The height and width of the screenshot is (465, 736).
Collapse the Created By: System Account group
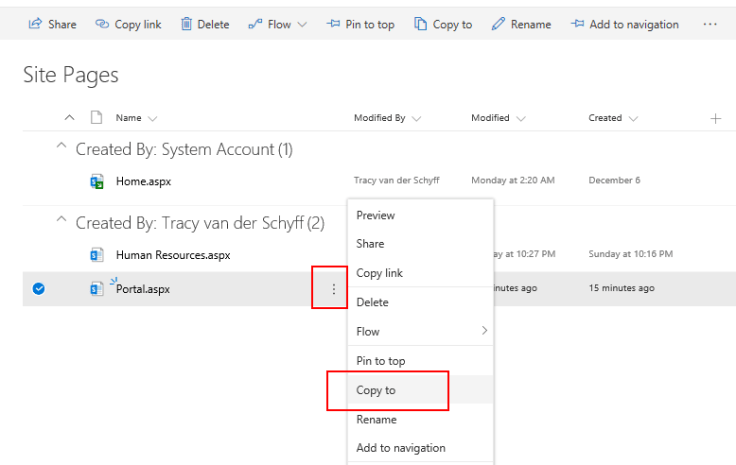click(x=63, y=149)
